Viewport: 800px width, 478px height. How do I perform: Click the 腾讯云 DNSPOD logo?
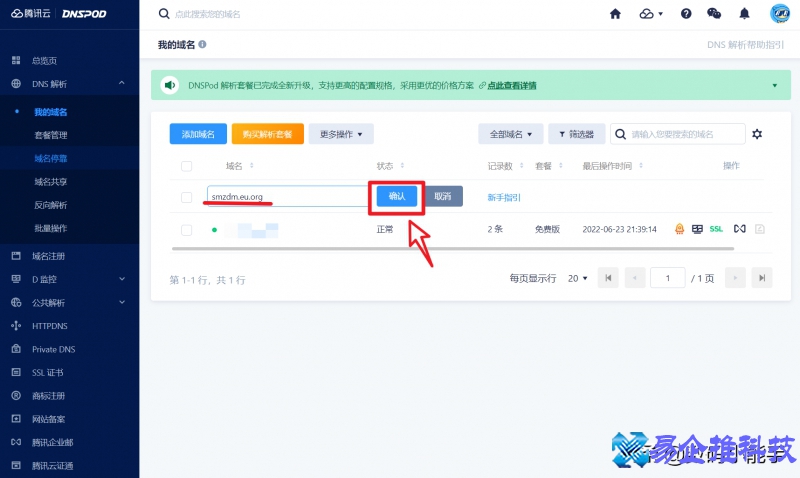coord(59,14)
